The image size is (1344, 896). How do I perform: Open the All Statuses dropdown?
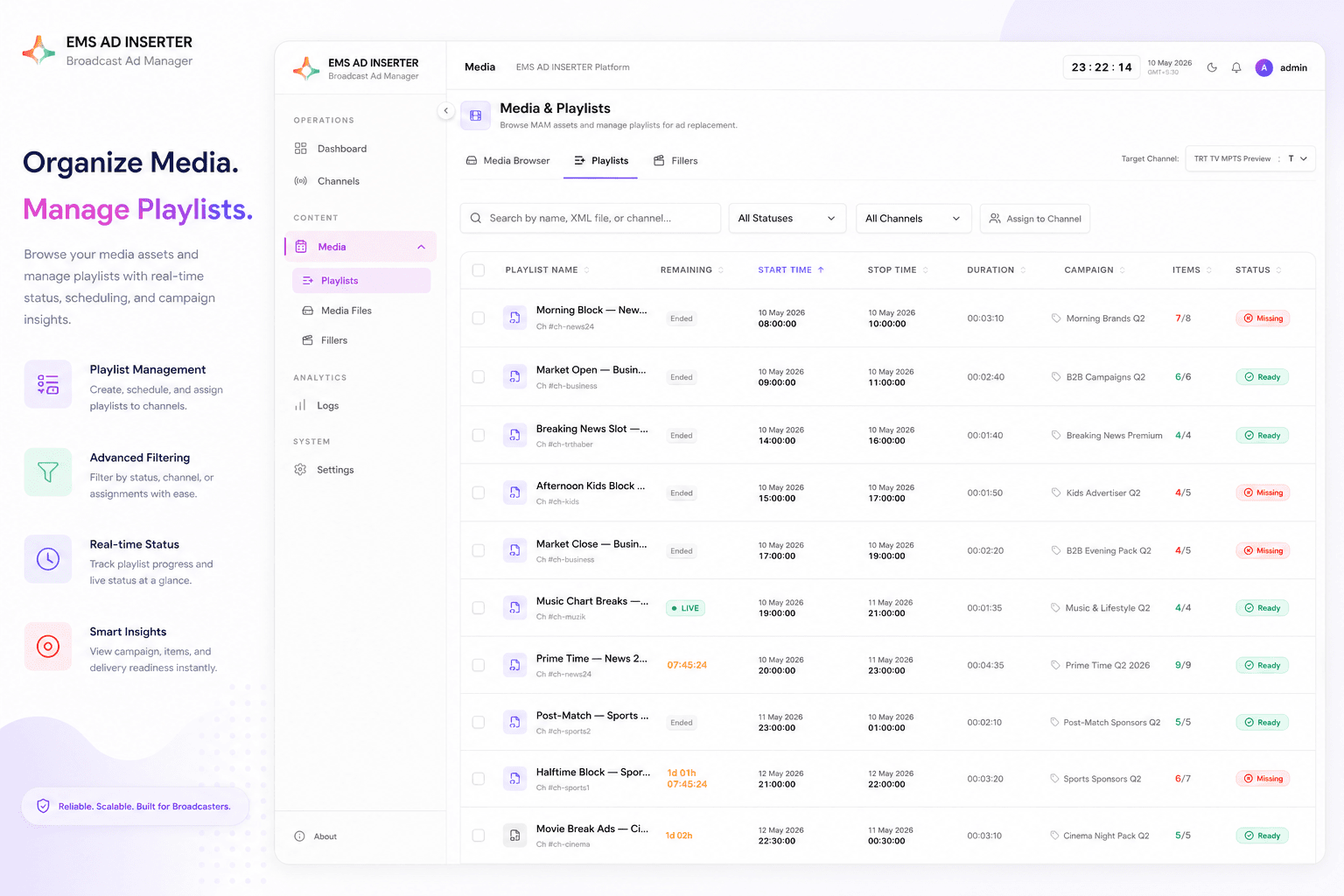click(787, 218)
